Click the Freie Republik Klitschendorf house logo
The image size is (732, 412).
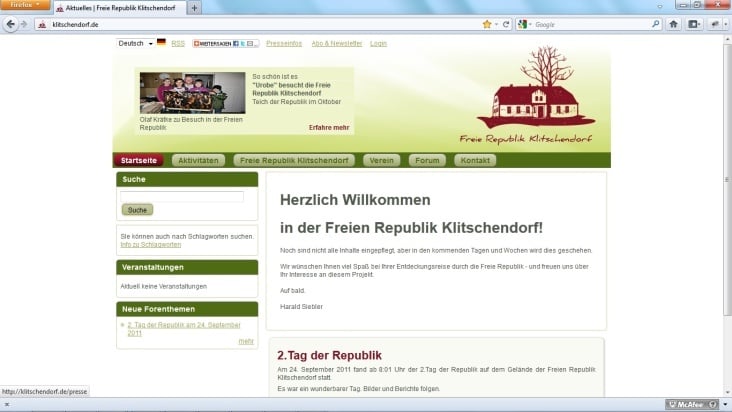pos(534,96)
